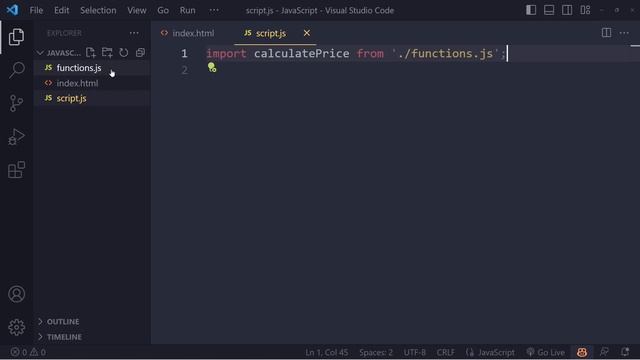The height and width of the screenshot is (360, 640).
Task: Open the Go menu
Action: (163, 10)
